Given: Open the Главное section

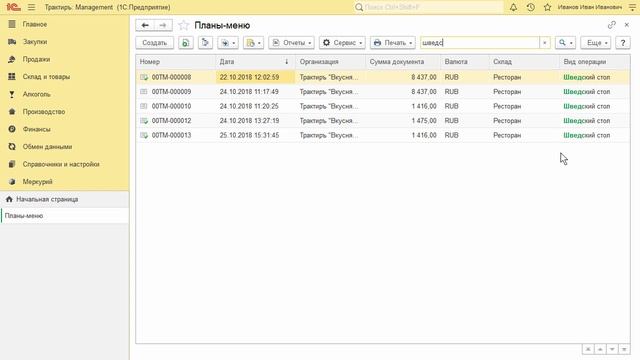Looking at the screenshot, I should pyautogui.click(x=35, y=24).
